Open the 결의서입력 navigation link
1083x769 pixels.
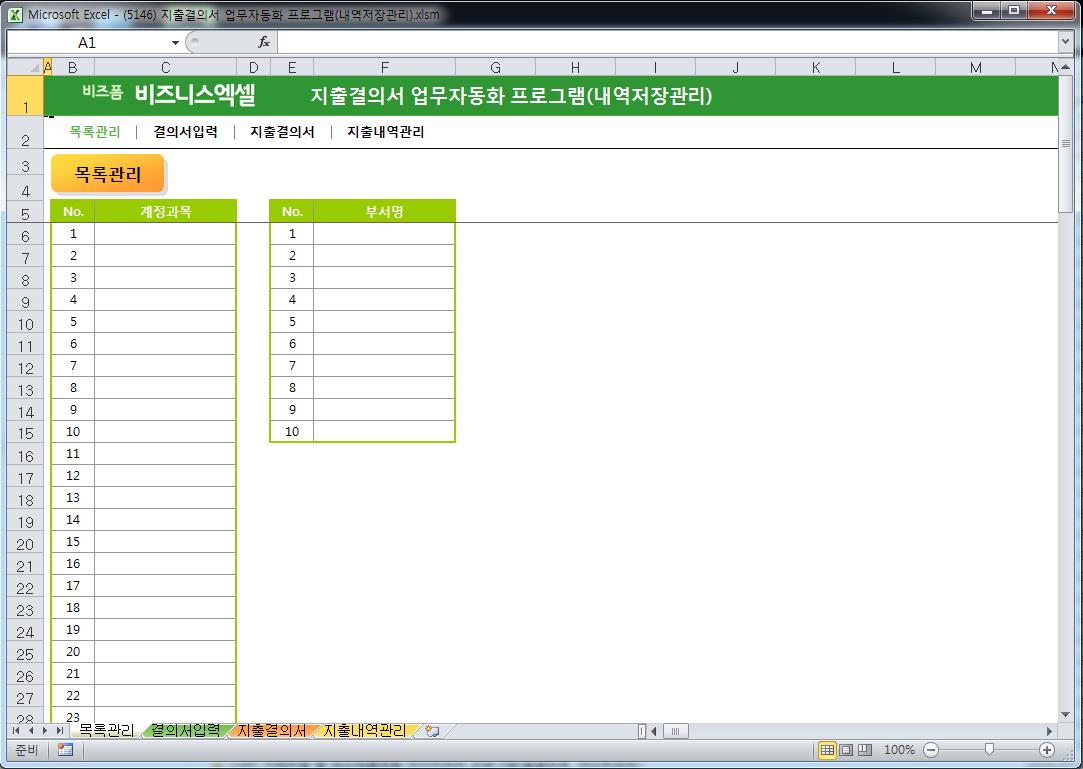click(x=185, y=132)
